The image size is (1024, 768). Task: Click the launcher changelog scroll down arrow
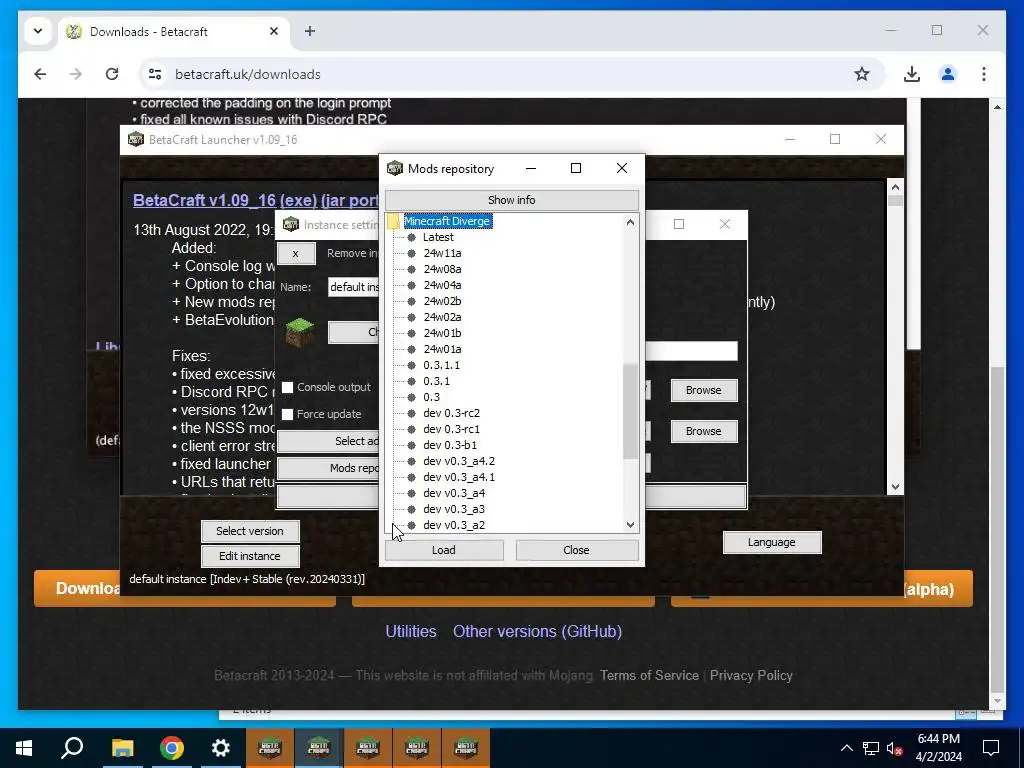(895, 487)
